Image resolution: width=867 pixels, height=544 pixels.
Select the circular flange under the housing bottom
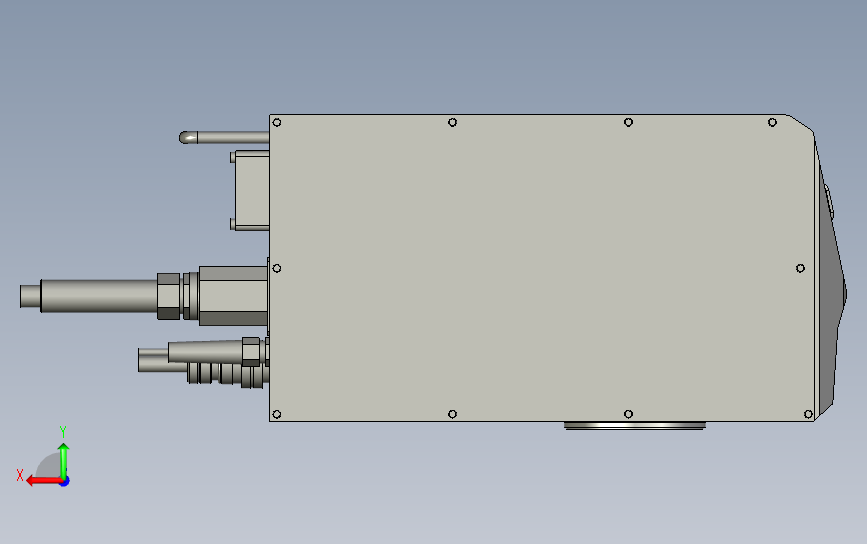(635, 426)
